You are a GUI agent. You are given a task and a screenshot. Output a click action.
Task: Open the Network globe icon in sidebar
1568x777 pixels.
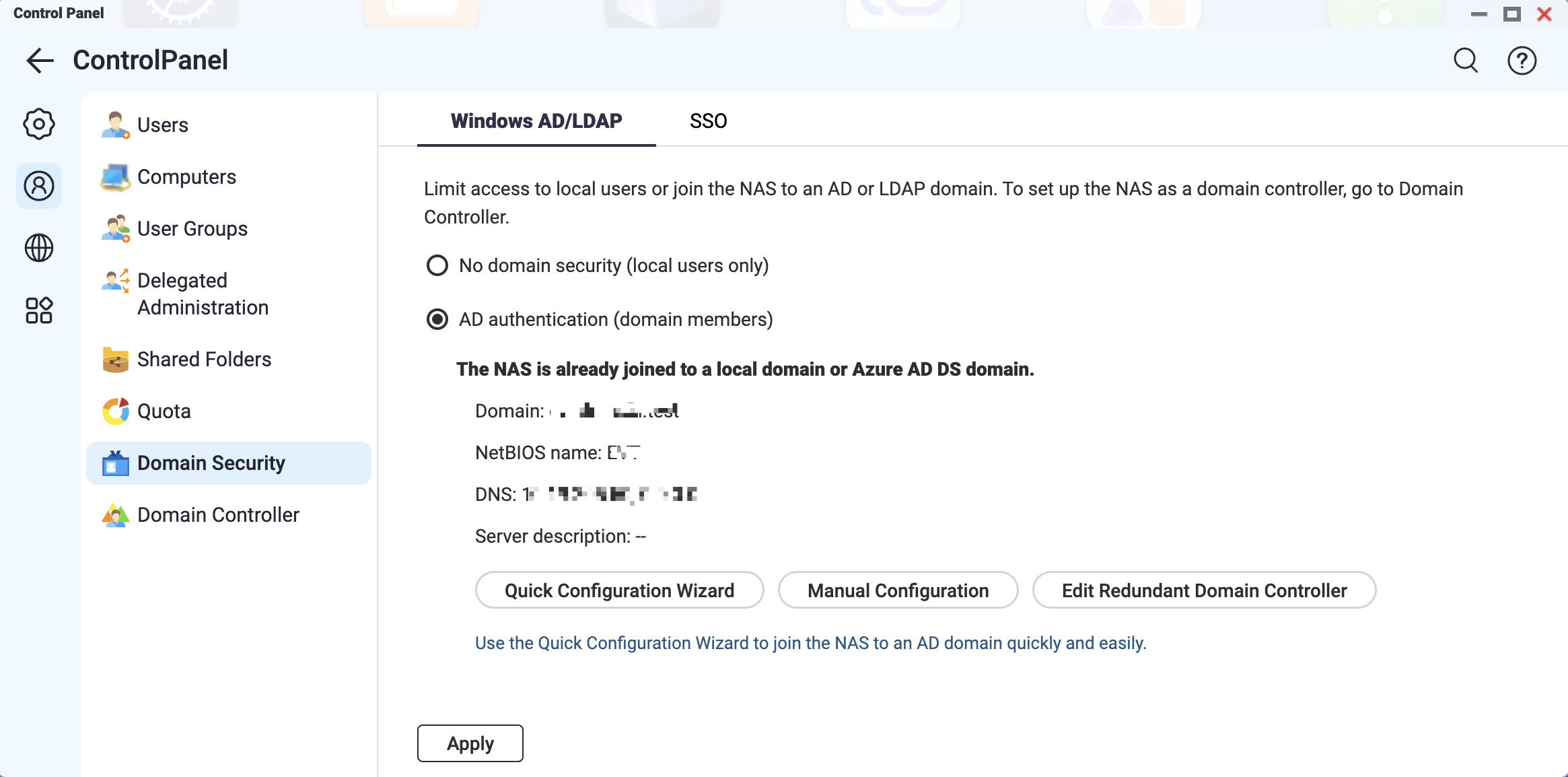point(39,248)
